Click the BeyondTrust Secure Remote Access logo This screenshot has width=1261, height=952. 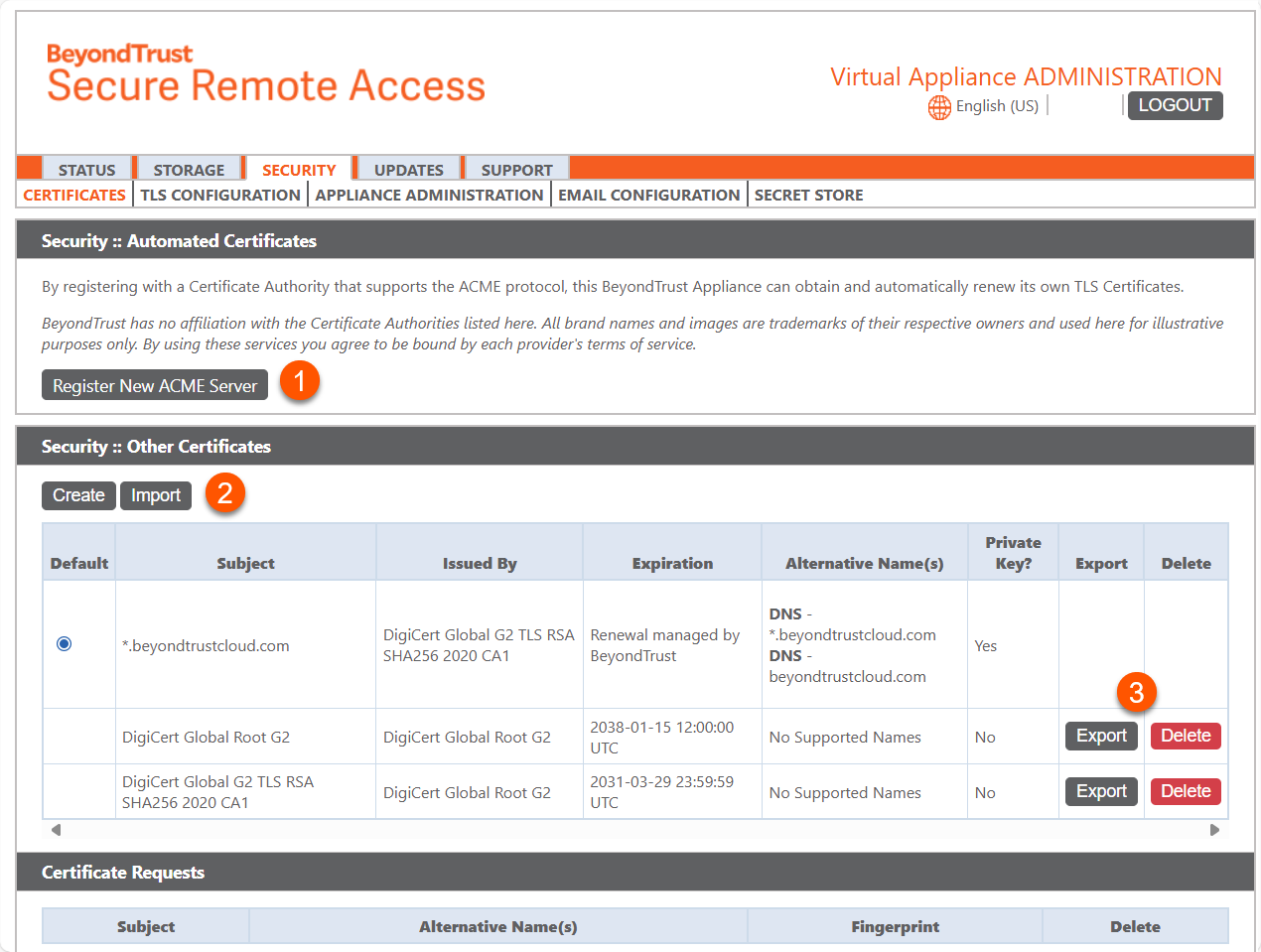point(266,73)
